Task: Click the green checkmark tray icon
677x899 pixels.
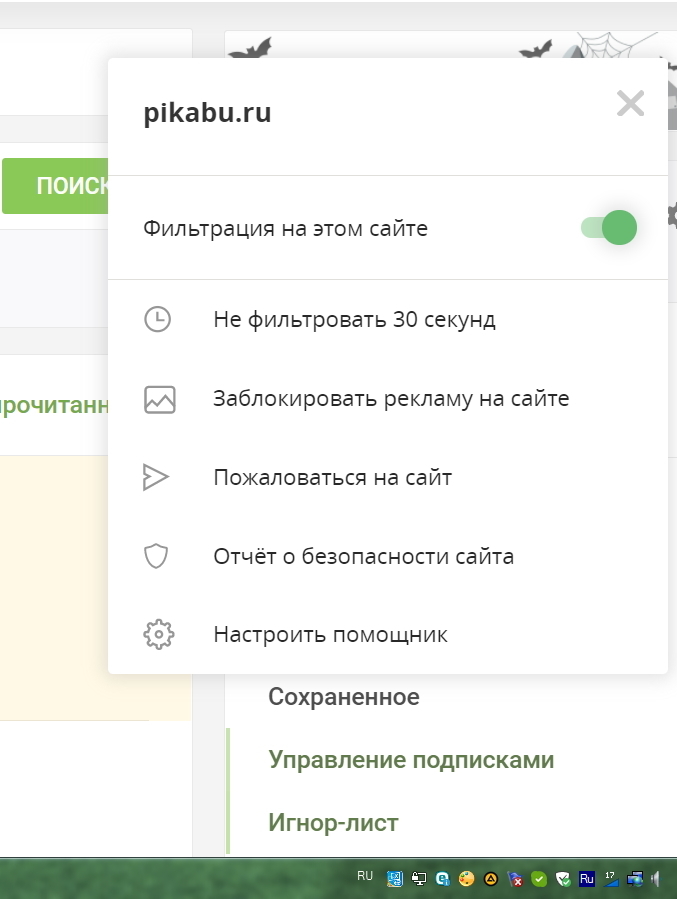Action: tap(539, 880)
